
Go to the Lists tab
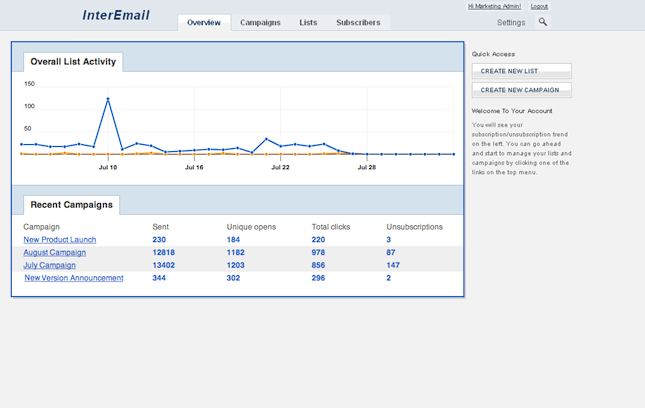click(x=308, y=22)
